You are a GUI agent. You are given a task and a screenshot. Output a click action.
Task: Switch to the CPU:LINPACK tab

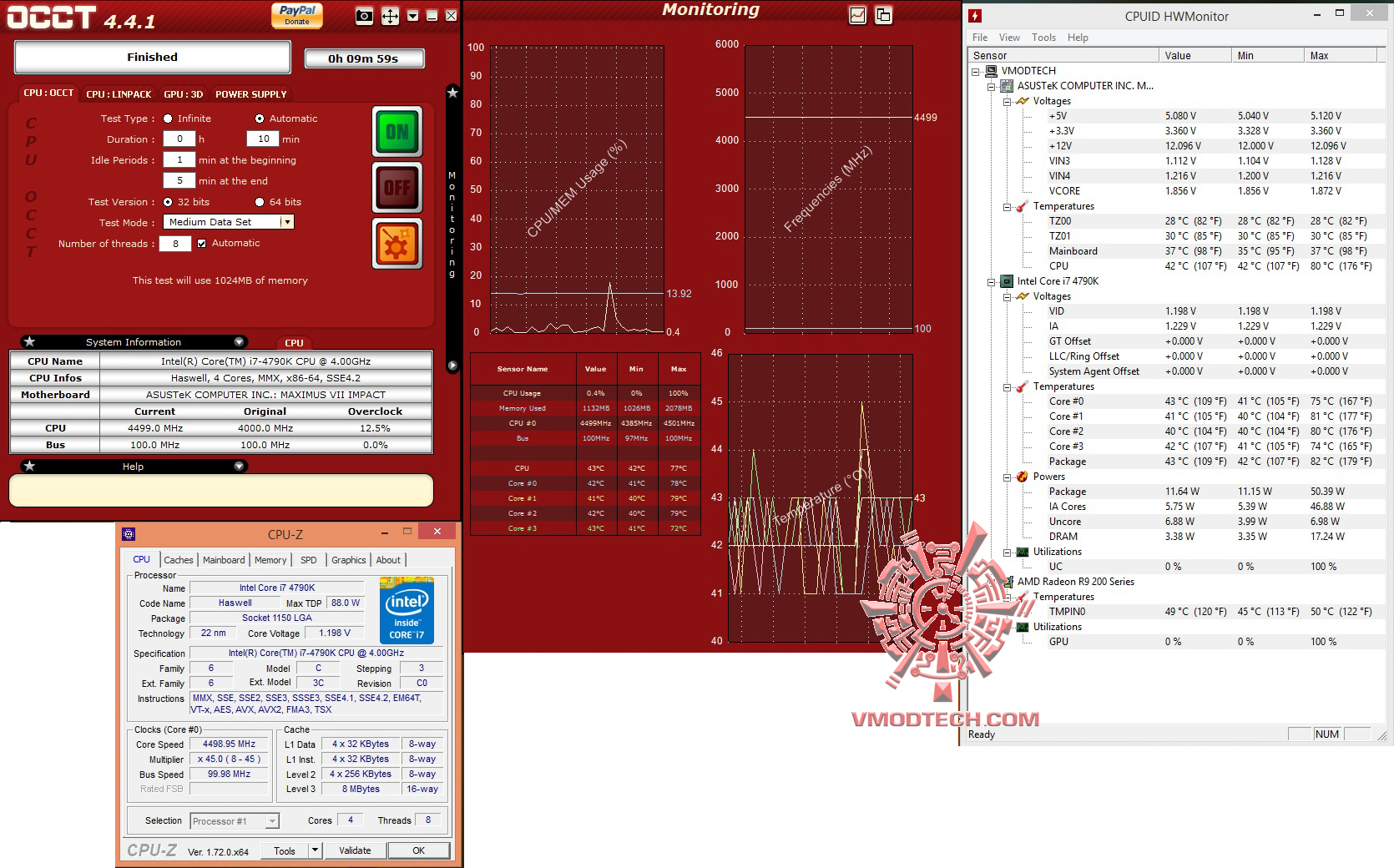(119, 94)
